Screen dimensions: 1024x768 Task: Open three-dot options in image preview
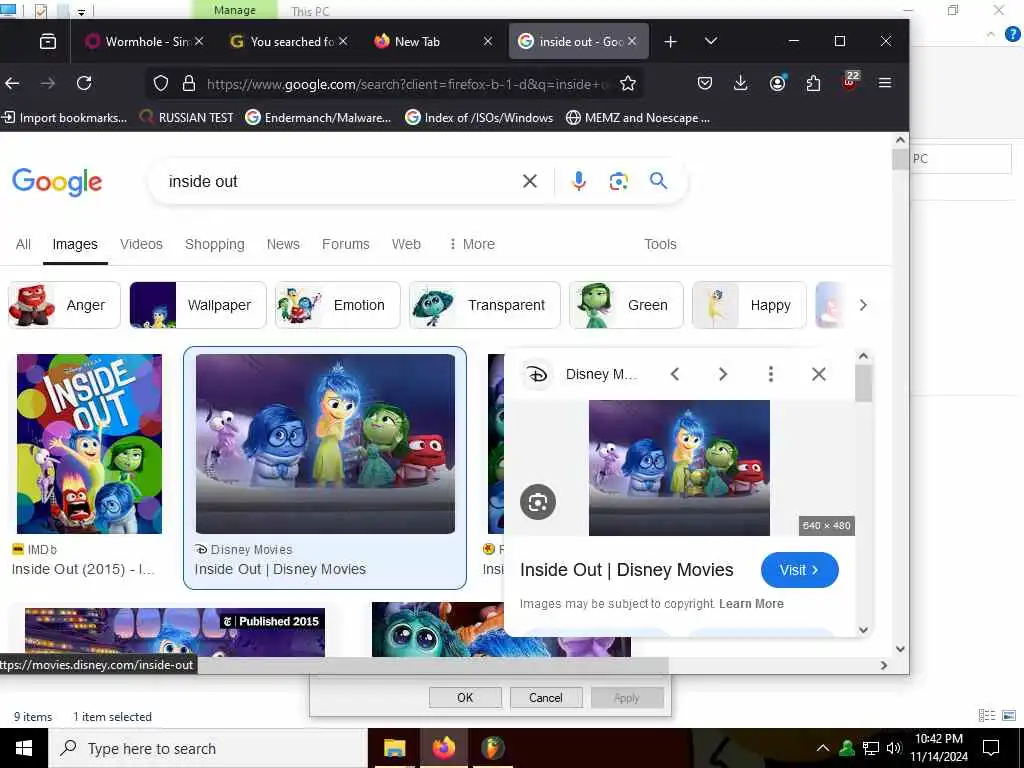771,374
